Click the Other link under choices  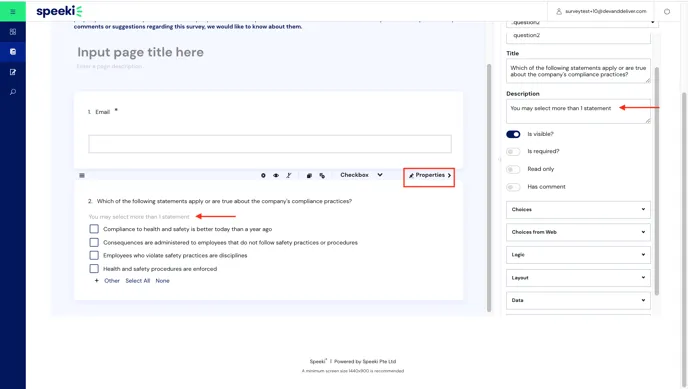point(112,281)
